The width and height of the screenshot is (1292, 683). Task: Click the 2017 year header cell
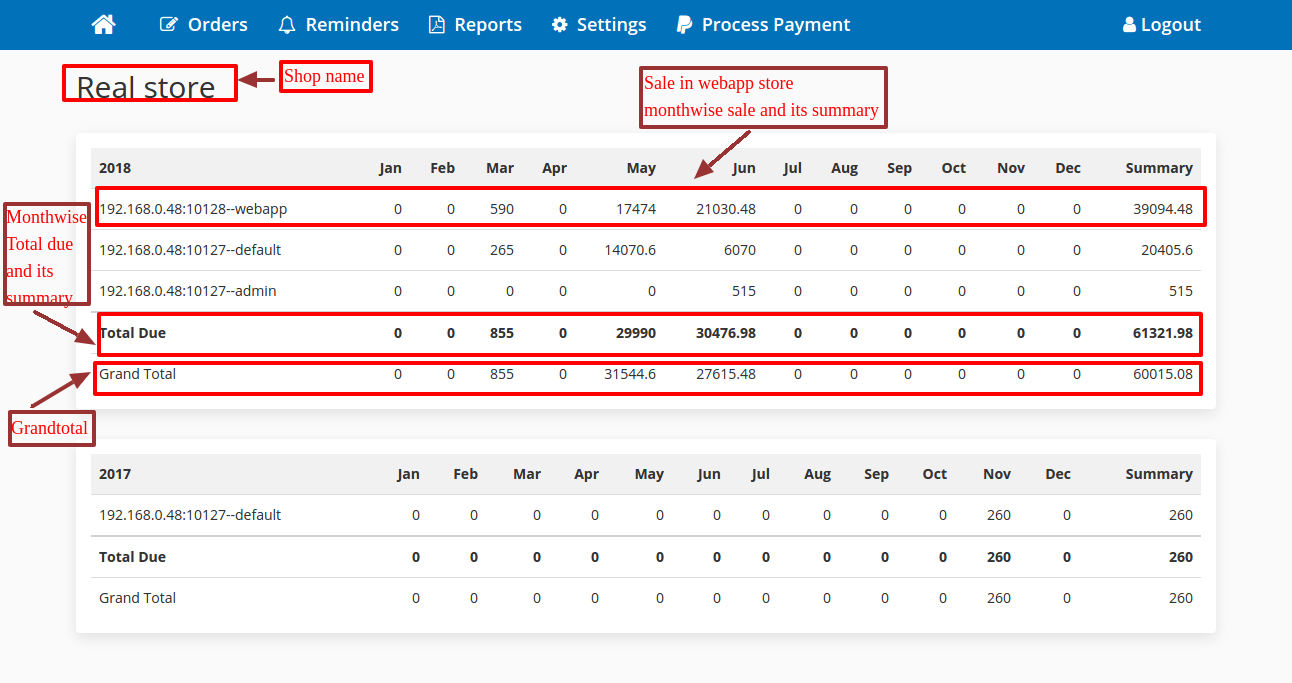click(x=115, y=474)
